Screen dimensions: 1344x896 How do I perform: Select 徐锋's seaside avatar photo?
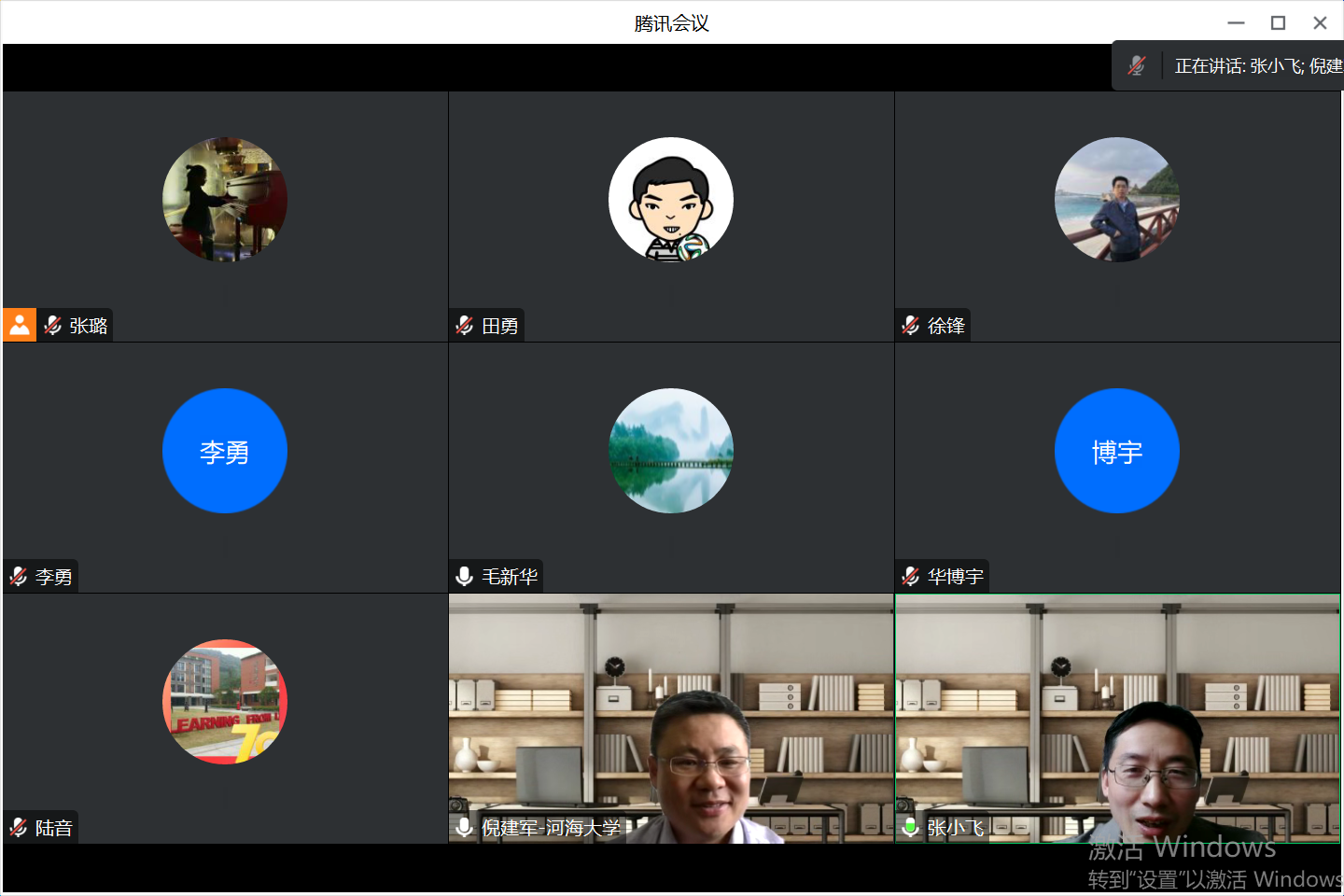coord(1117,200)
